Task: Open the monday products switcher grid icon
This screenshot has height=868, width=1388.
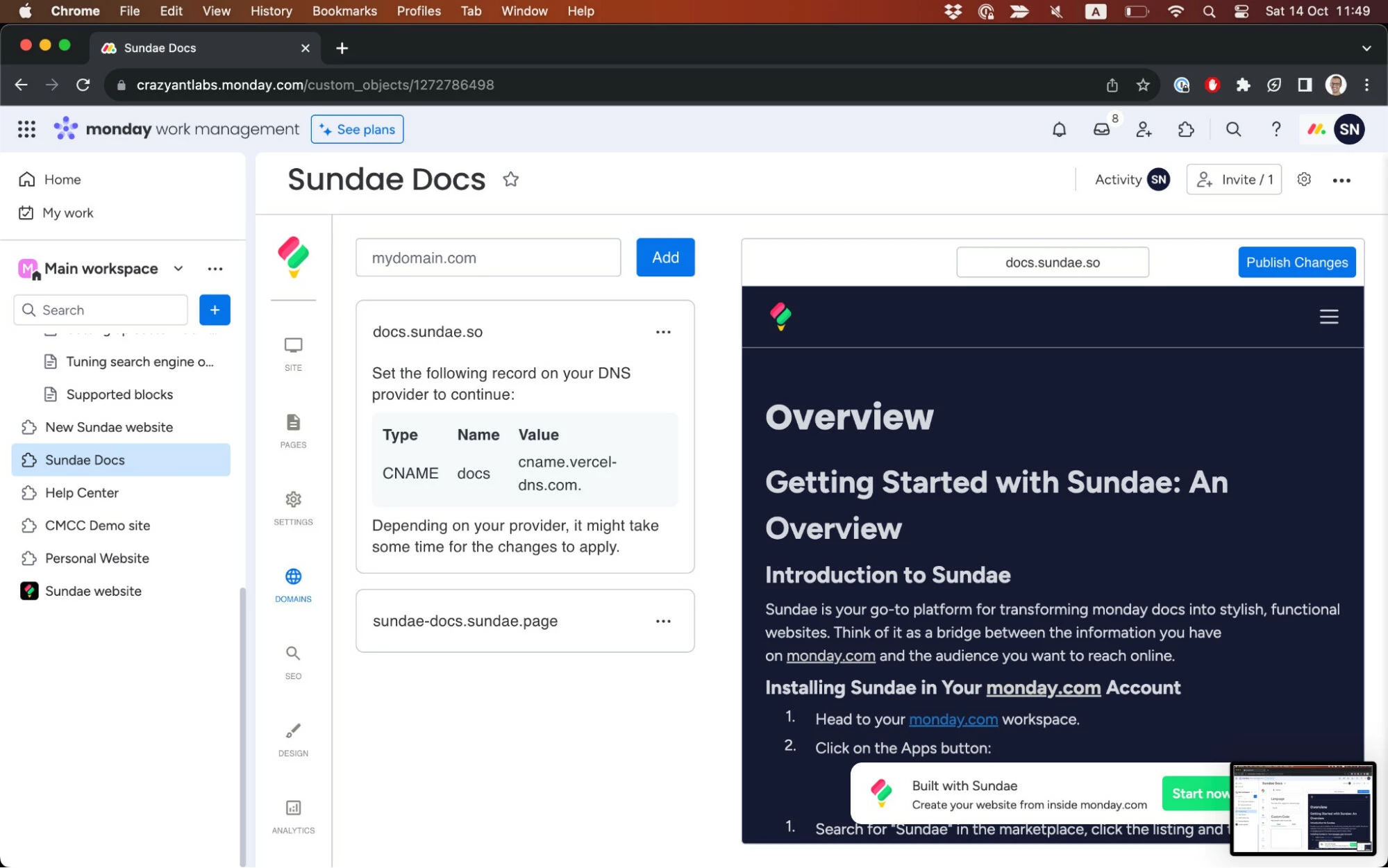Action: click(26, 129)
